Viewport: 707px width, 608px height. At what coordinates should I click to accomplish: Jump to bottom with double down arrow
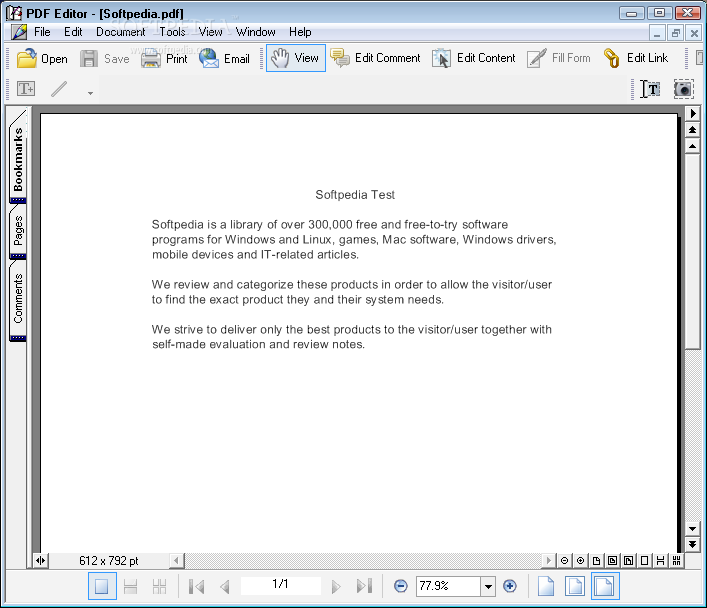[x=693, y=544]
